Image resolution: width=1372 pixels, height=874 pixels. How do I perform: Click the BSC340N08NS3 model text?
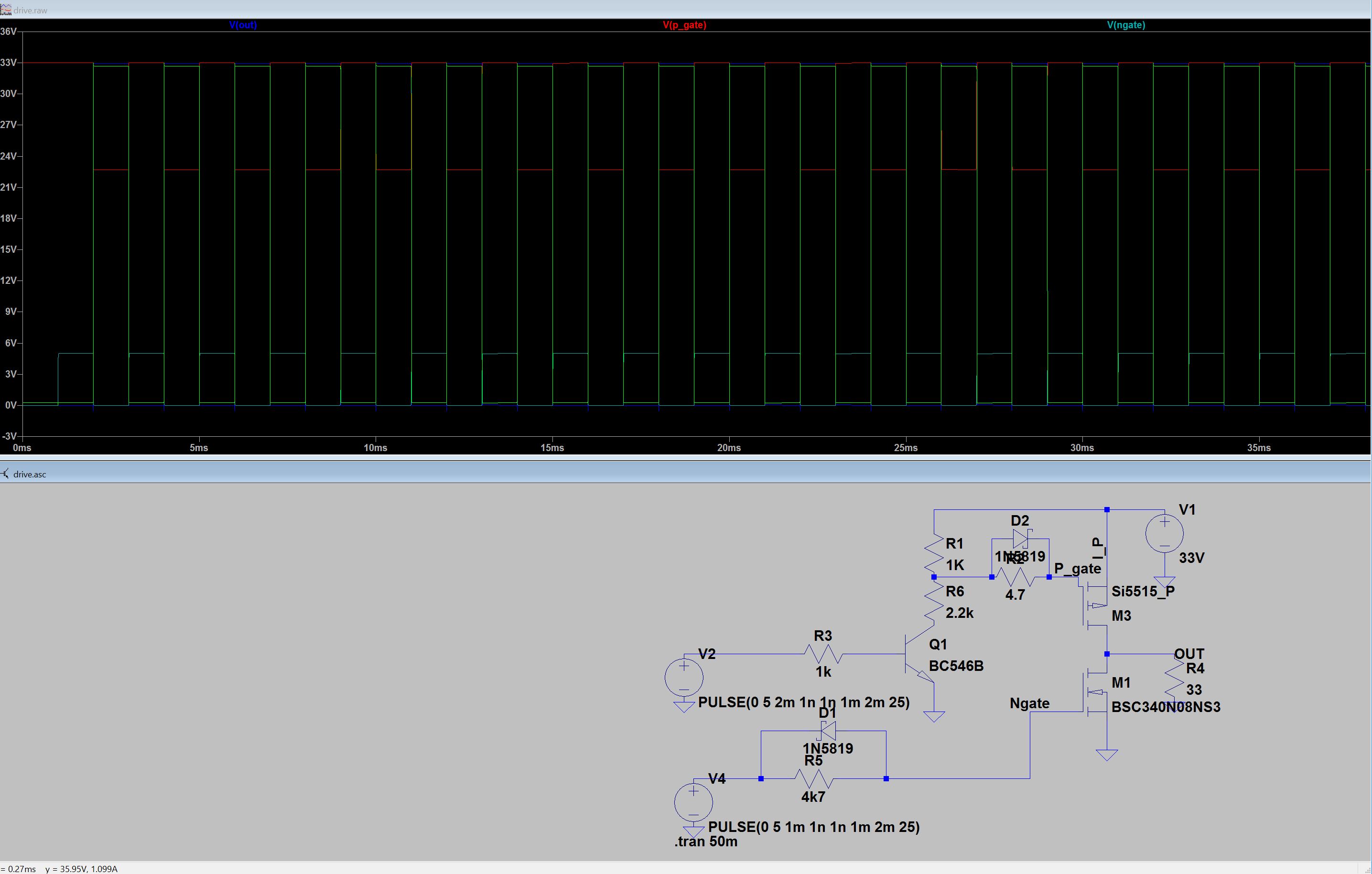click(1166, 707)
